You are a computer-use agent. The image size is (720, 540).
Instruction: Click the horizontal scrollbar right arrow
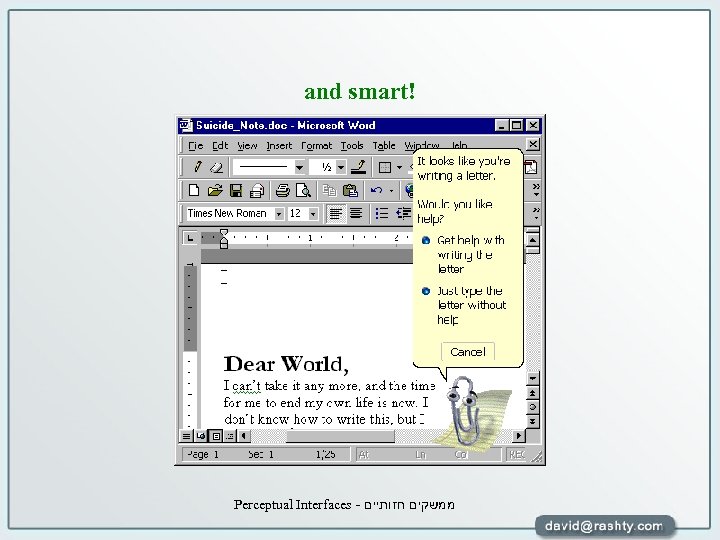(518, 436)
